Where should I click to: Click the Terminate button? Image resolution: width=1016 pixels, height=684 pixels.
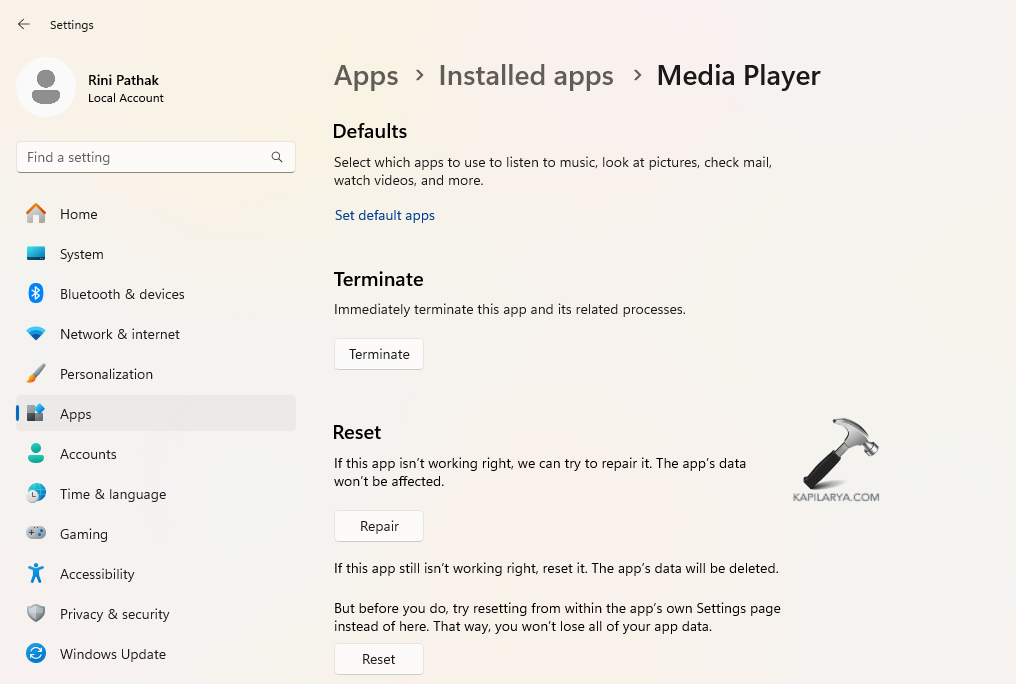click(x=379, y=354)
